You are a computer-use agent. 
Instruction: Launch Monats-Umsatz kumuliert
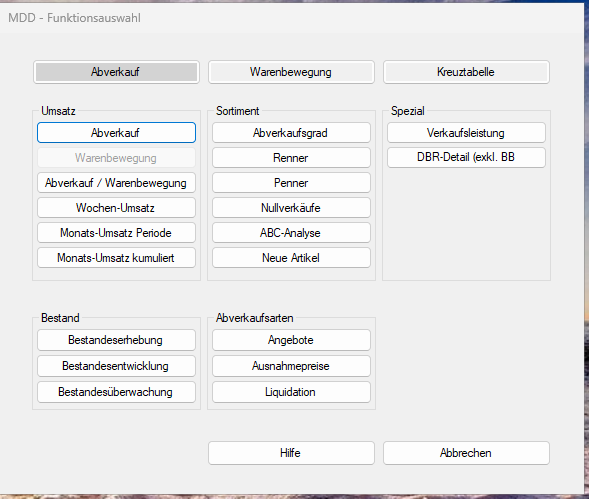tap(116, 258)
